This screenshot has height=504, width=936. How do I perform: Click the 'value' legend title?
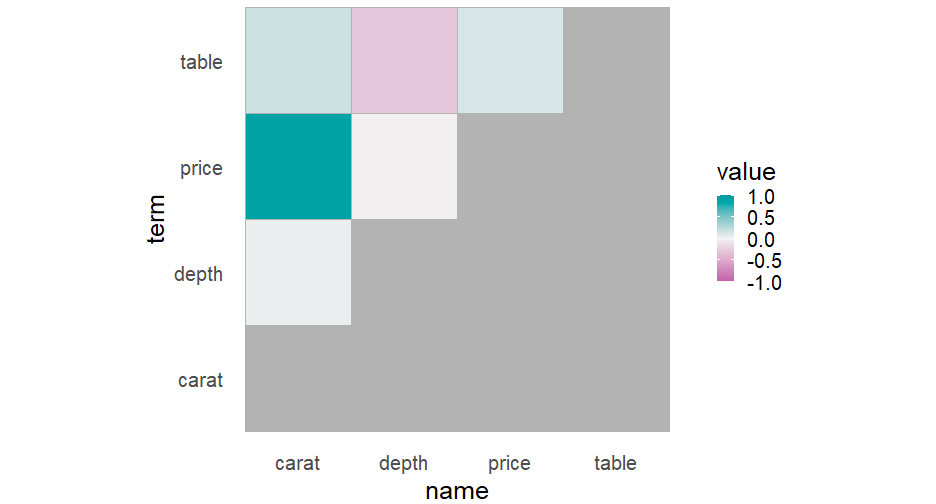(746, 172)
